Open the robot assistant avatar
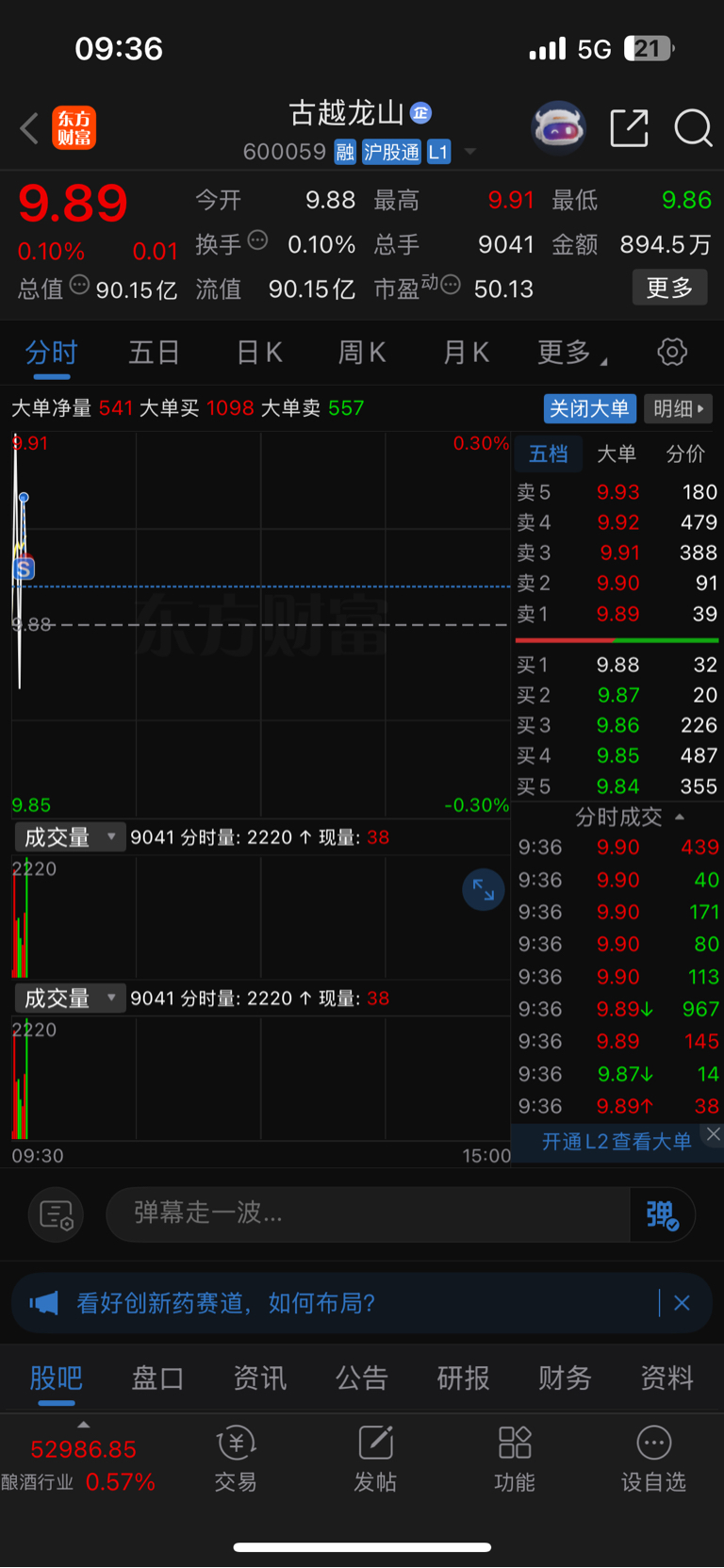This screenshot has height=1568, width=724. click(559, 127)
